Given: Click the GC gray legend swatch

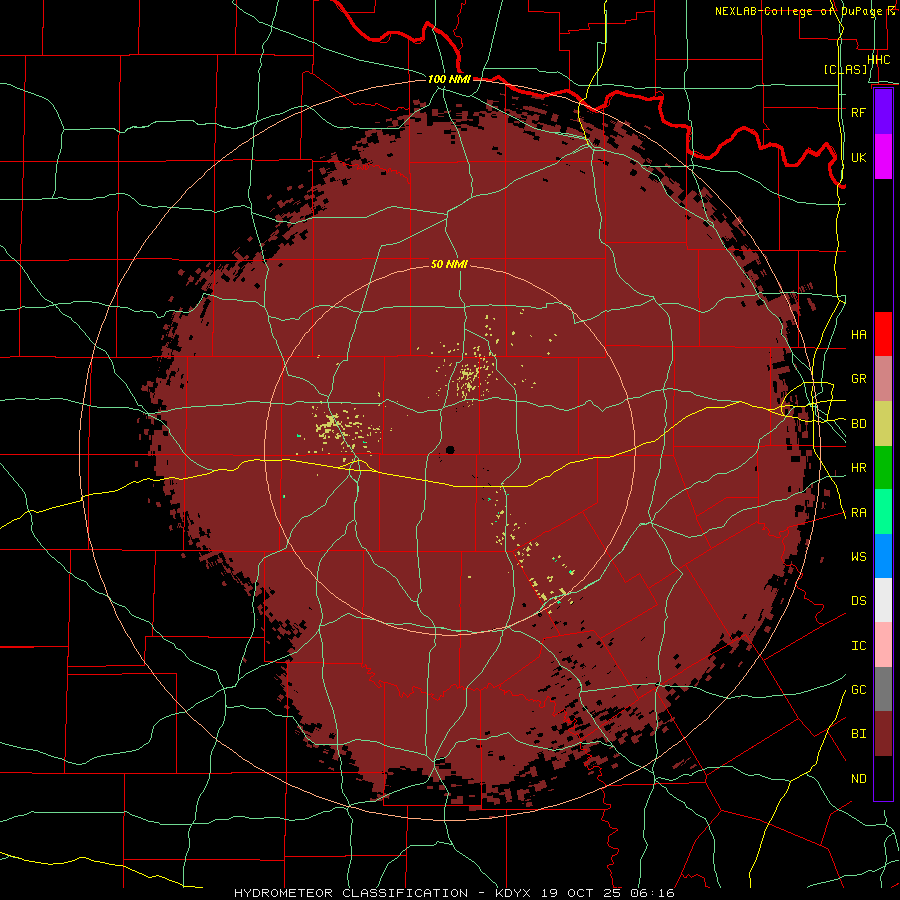Looking at the screenshot, I should (883, 689).
